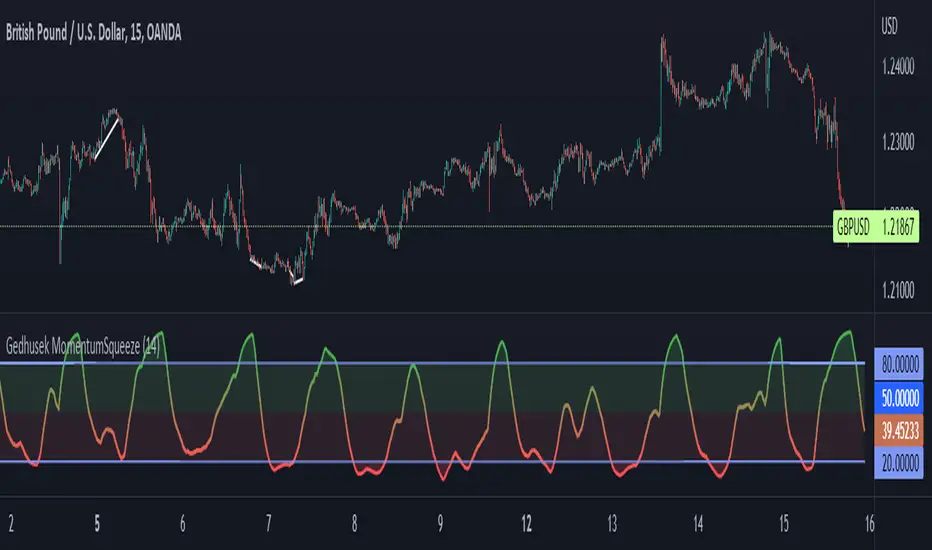Click the 20.00000 lower band level label
The image size is (932, 550).
click(x=899, y=462)
